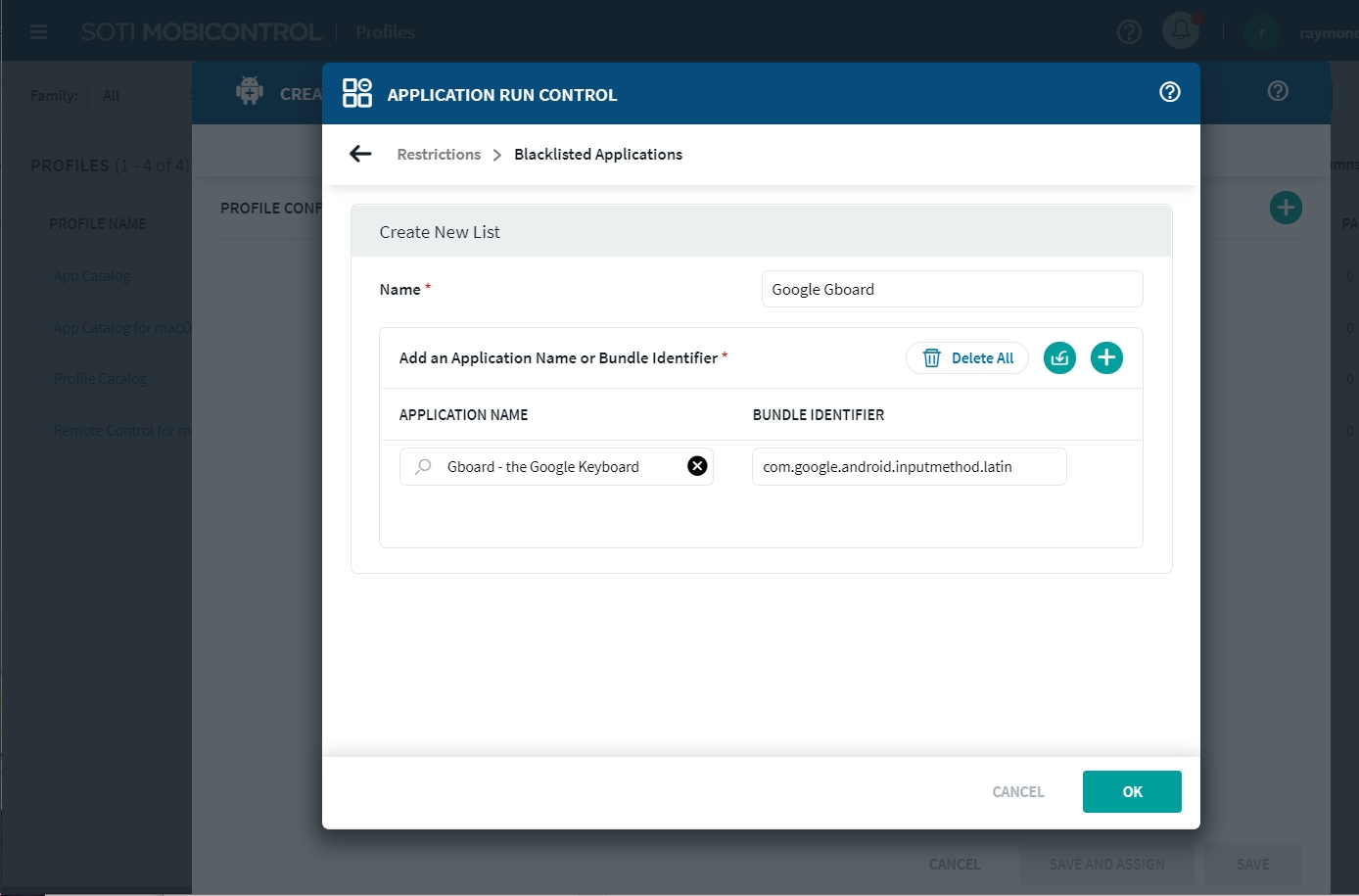Click the back arrow in the dialog
This screenshot has height=896, width=1359.
pos(360,154)
